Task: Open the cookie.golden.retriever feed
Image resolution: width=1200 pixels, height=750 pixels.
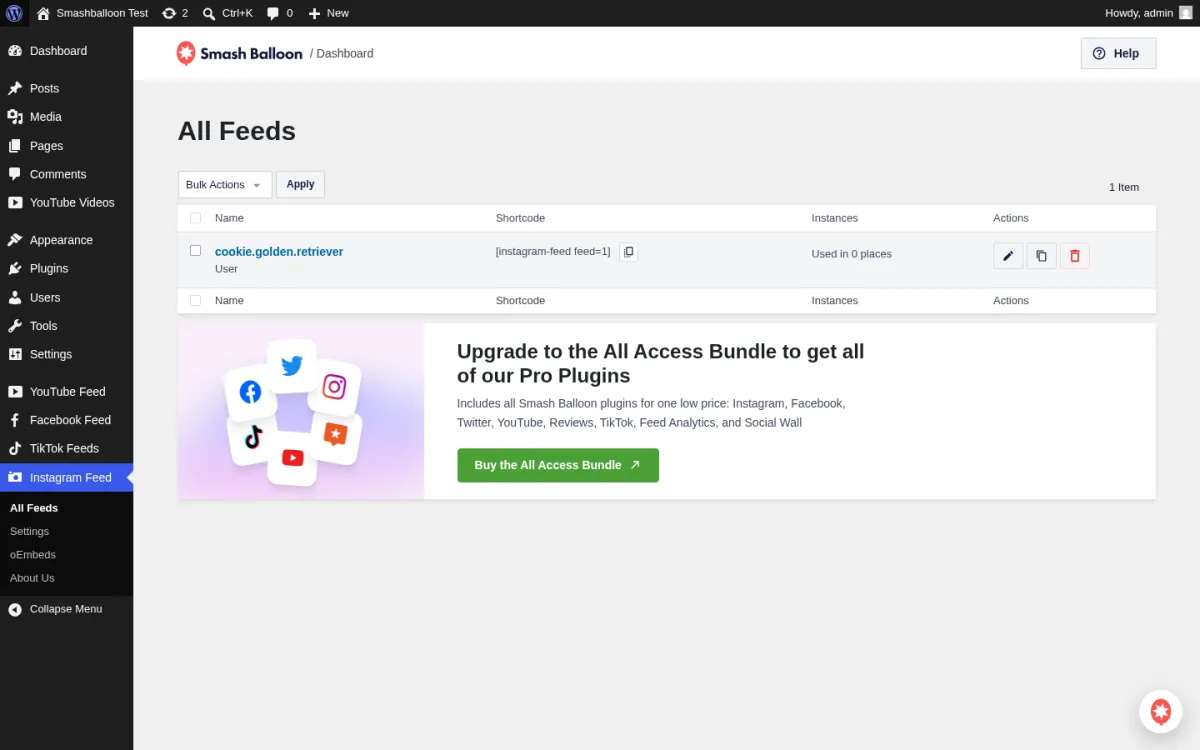Action: pyautogui.click(x=279, y=252)
